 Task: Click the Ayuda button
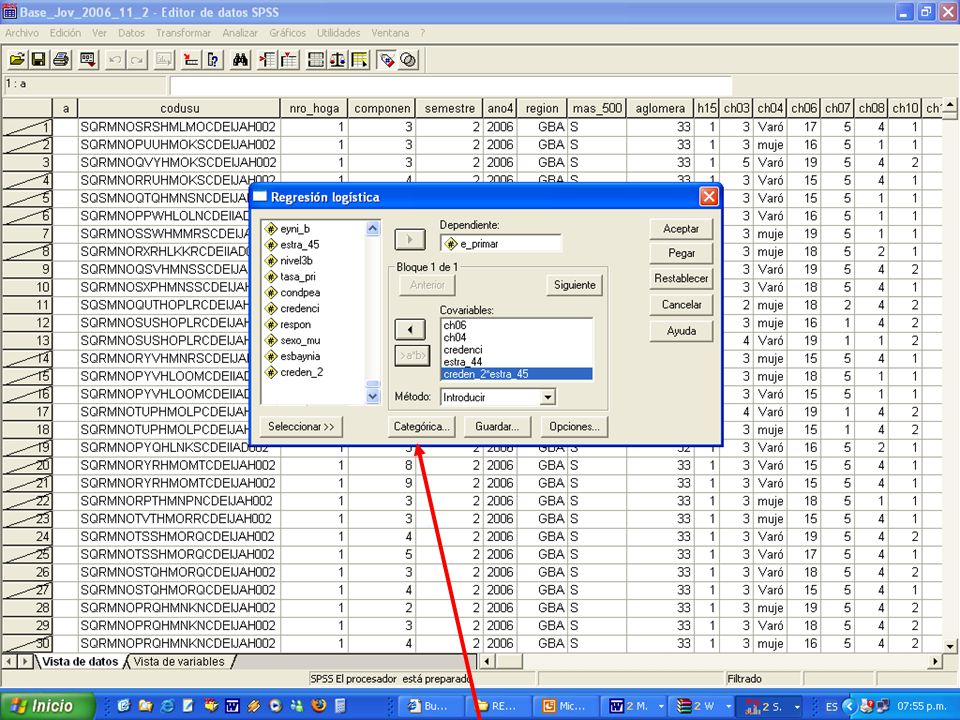pos(681,331)
